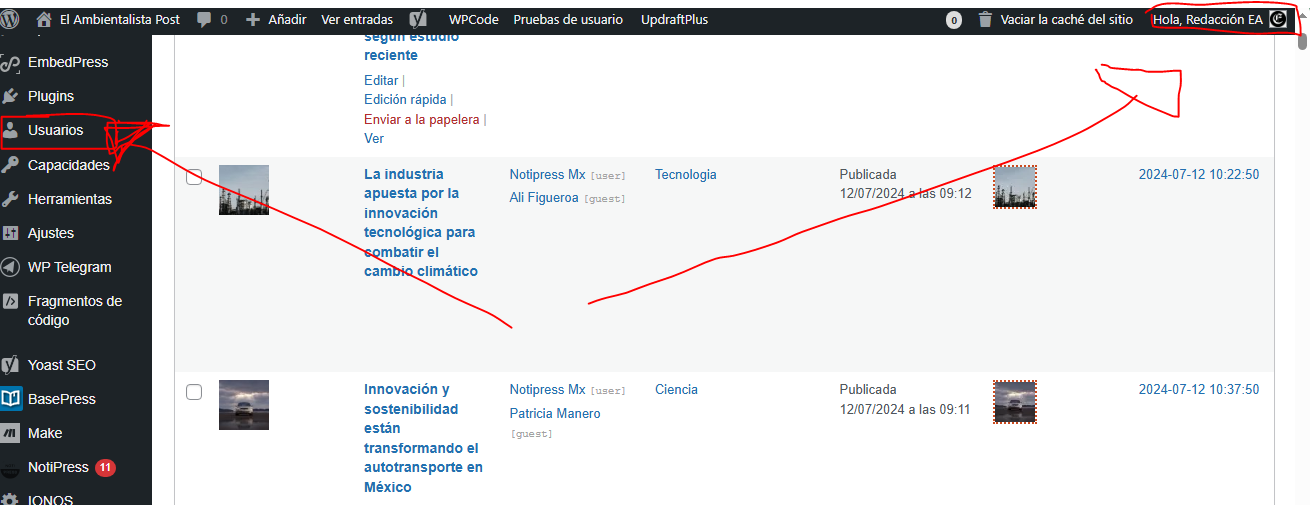The width and height of the screenshot is (1310, 505).
Task: Click the Edición rápida link
Action: click(x=405, y=99)
